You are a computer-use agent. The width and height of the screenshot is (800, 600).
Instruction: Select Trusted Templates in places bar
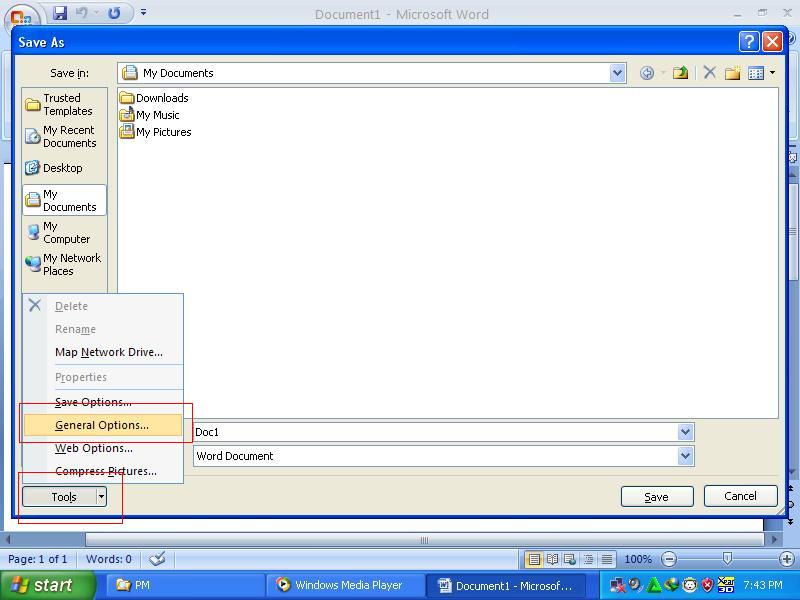pyautogui.click(x=64, y=105)
